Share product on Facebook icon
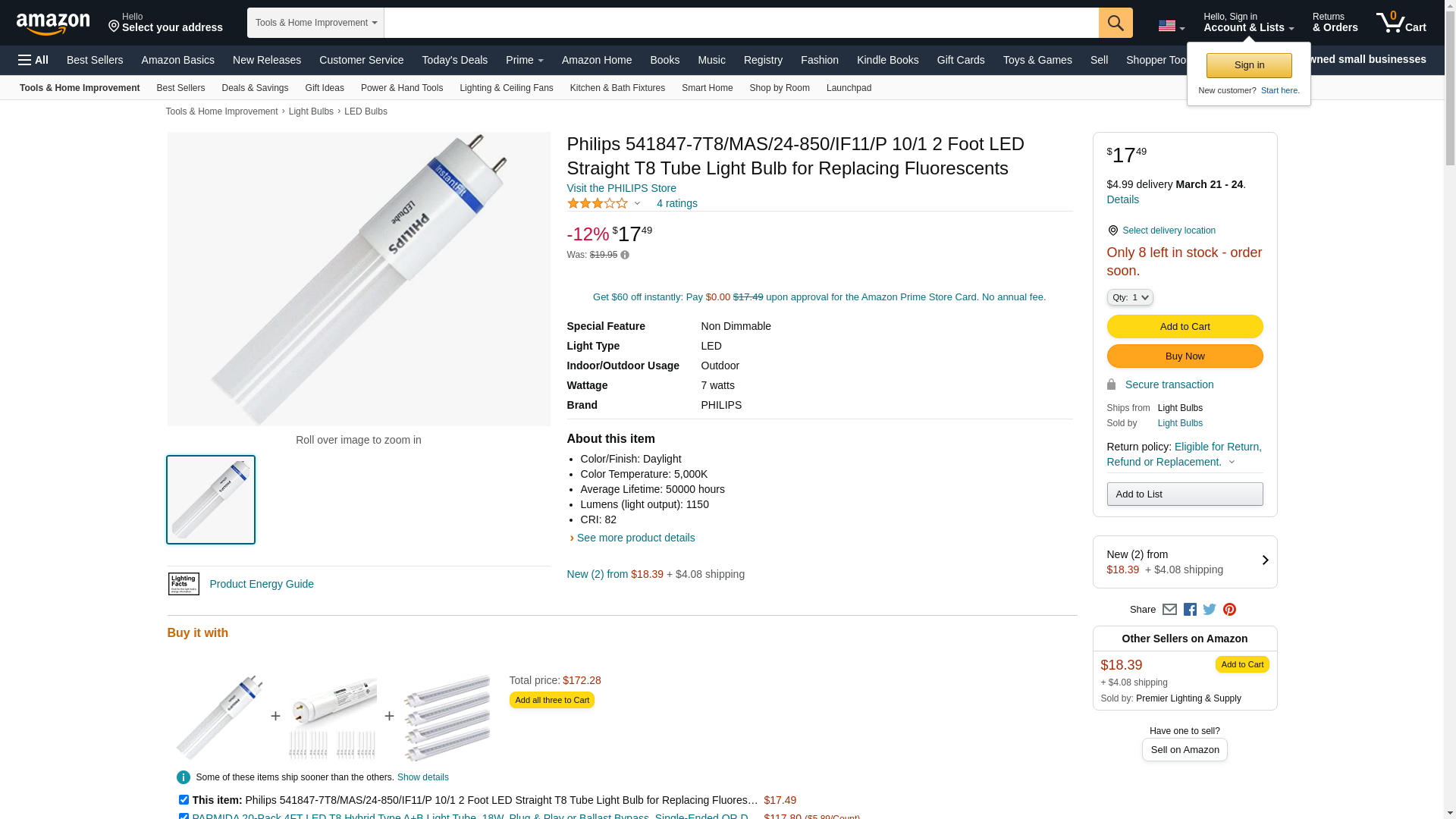Viewport: 1456px width, 819px height. [1190, 610]
